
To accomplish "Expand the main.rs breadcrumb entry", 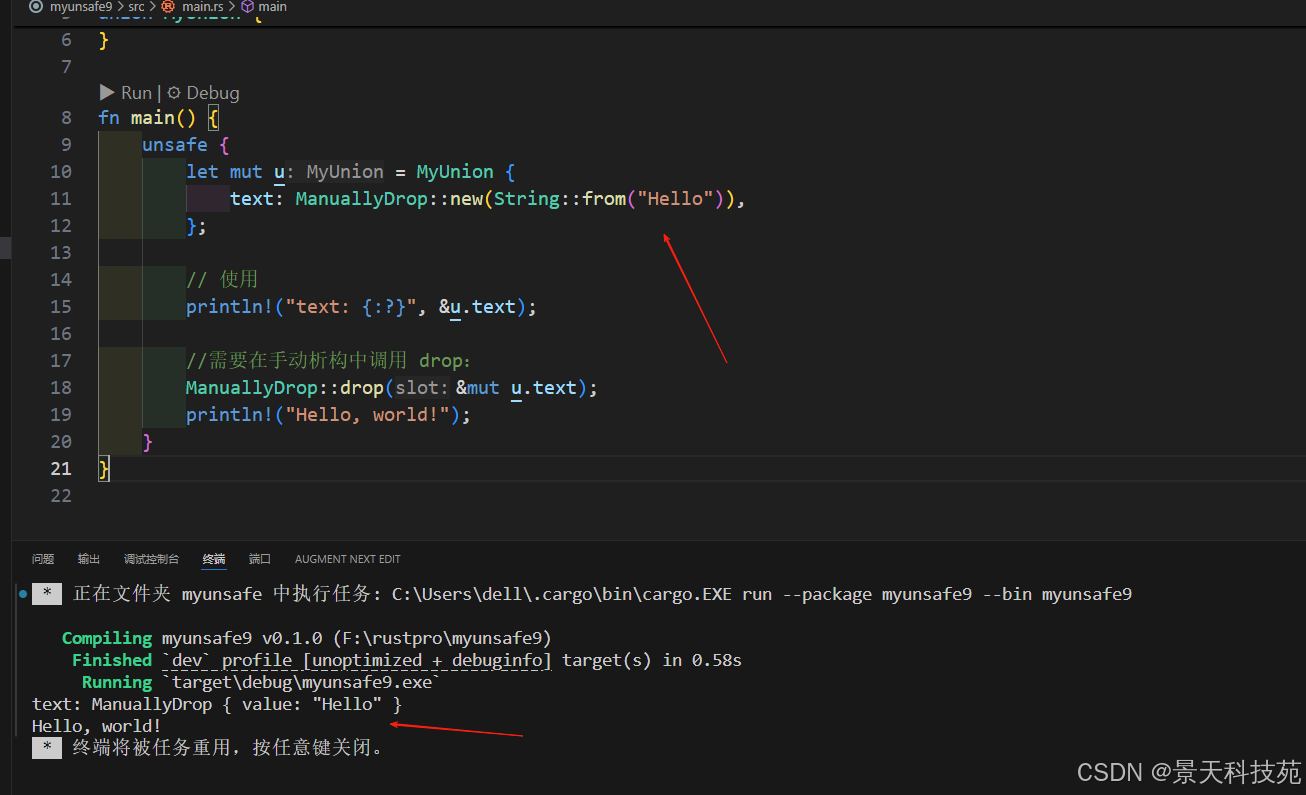I will pos(205,6).
